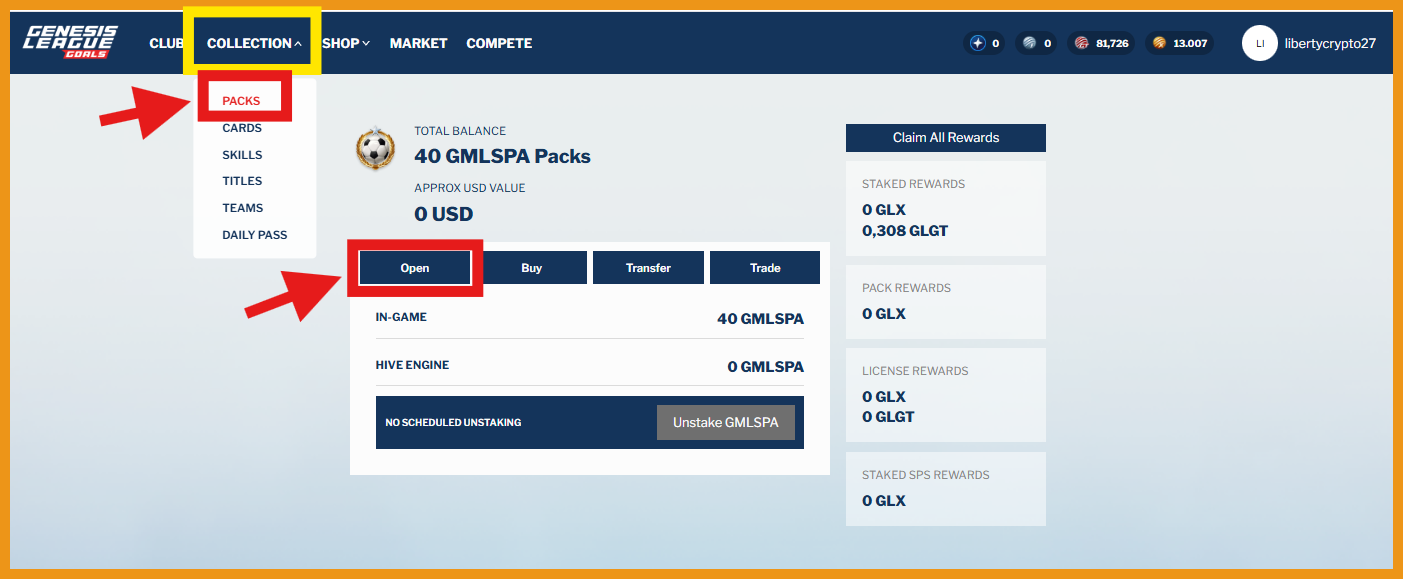Select Packs from Collection menu
The height and width of the screenshot is (579, 1403).
coord(241,101)
